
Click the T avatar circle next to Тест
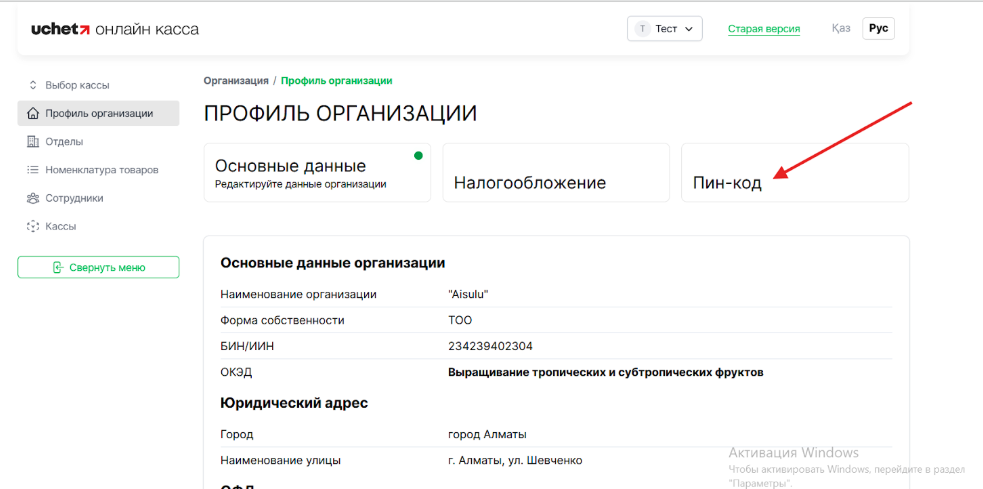(x=643, y=29)
